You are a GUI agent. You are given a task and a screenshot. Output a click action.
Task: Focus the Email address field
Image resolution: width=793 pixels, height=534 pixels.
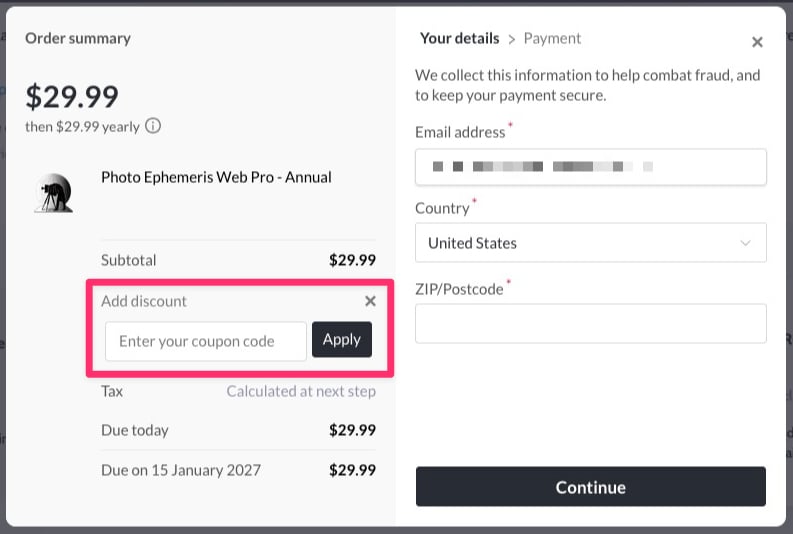590,167
